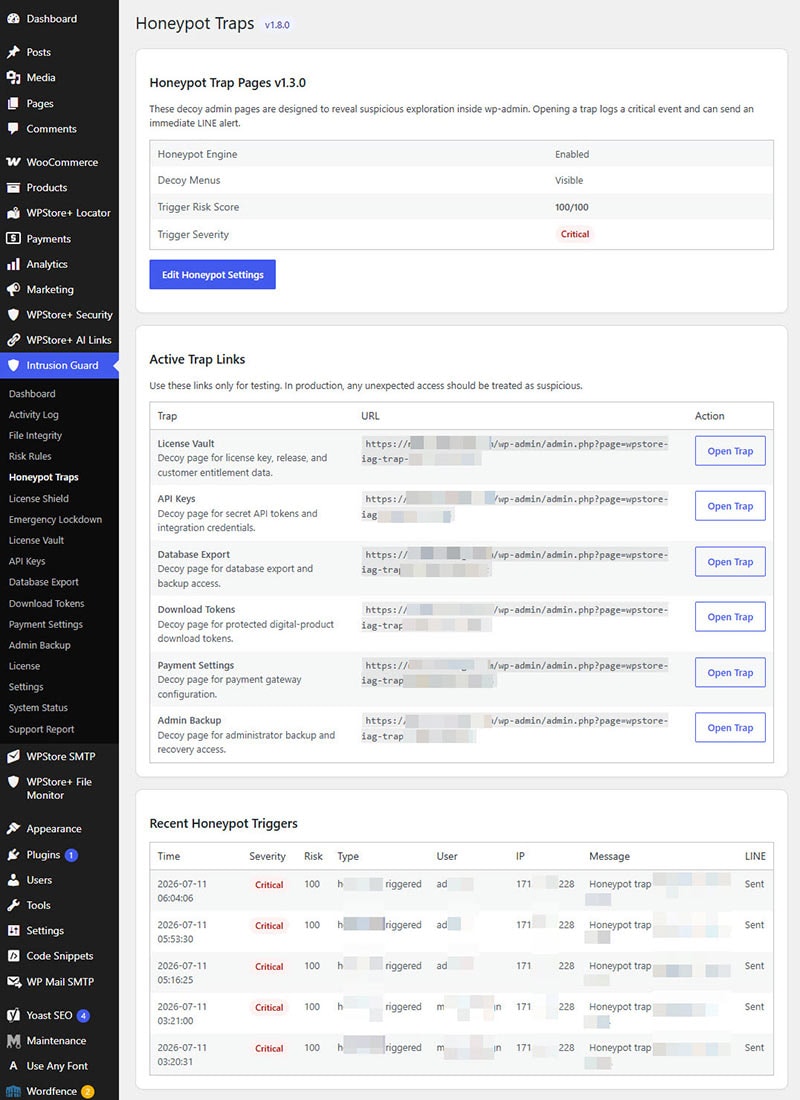Viewport: 800px width, 1100px height.
Task: Open the Activity Log submenu item
Action: [33, 415]
